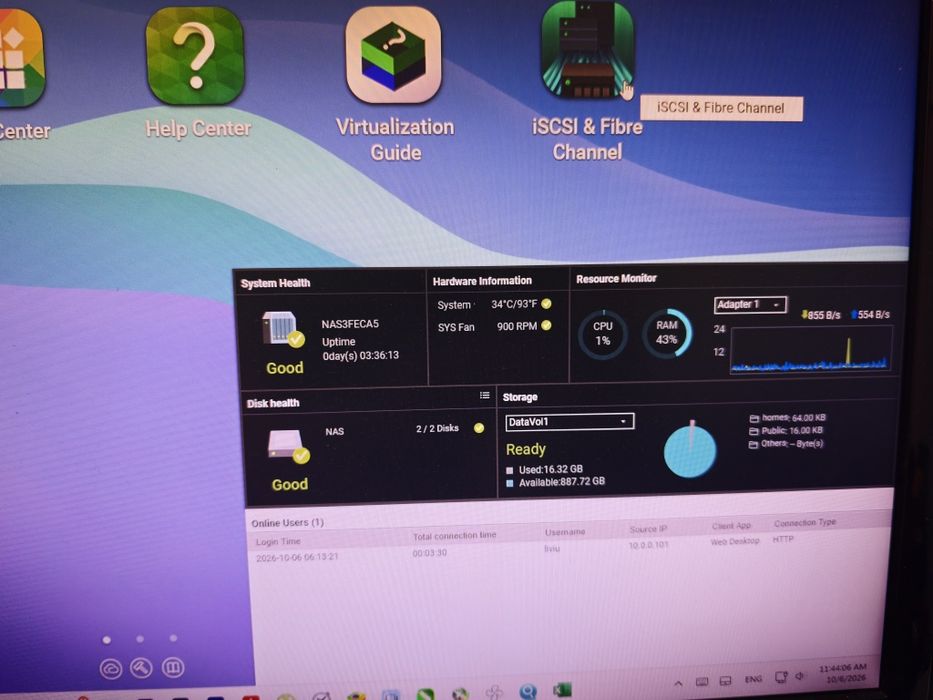This screenshot has height=700, width=933.
Task: Open the Help Center desktop app
Action: click(x=195, y=57)
